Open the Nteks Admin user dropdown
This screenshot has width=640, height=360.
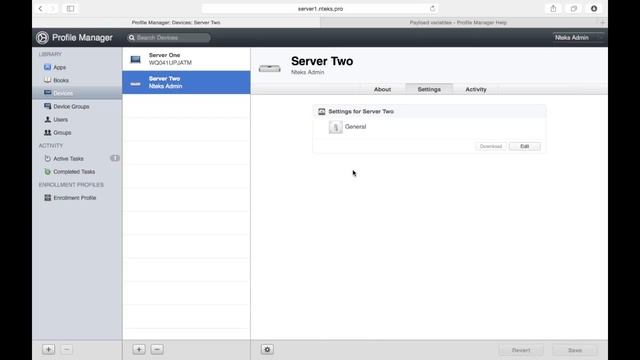(x=578, y=38)
